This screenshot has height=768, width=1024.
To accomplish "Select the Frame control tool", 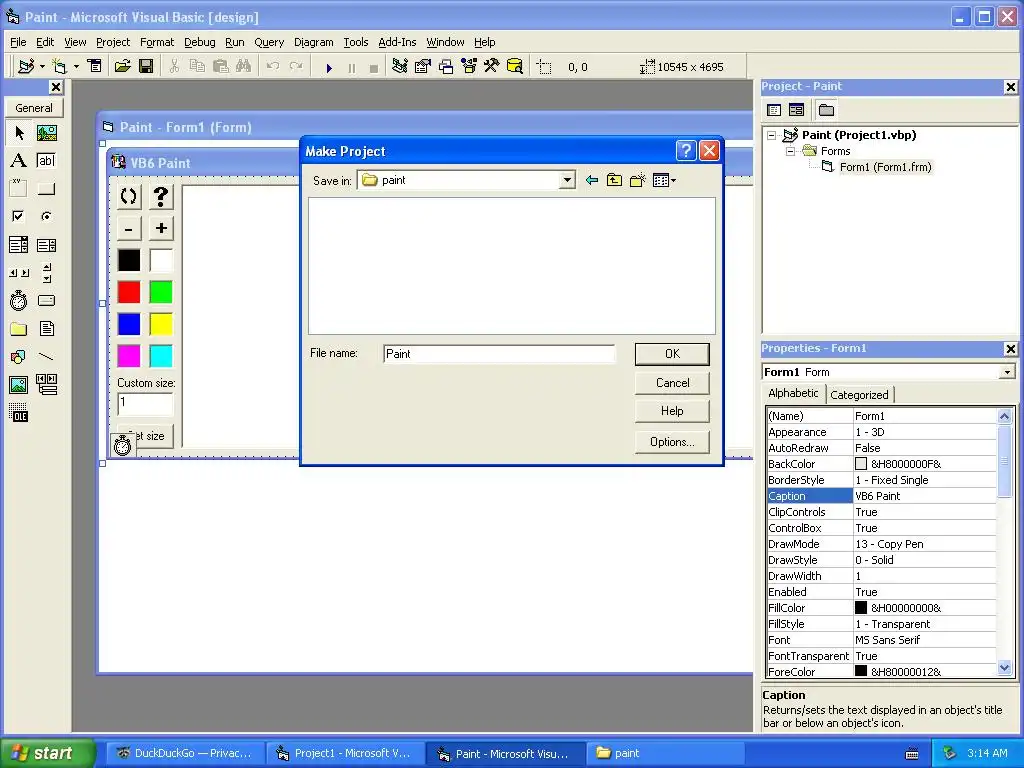I will (x=19, y=189).
